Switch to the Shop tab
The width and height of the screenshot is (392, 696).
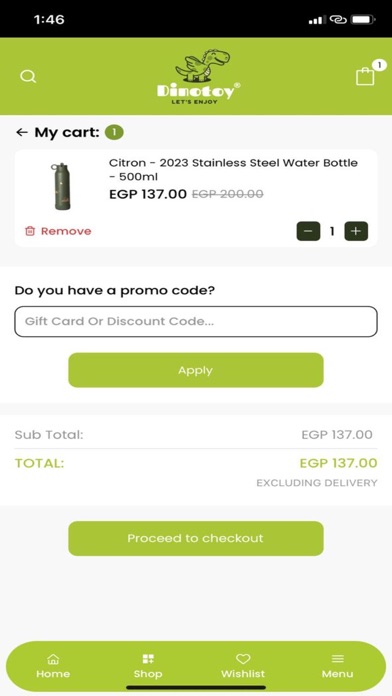pos(148,666)
